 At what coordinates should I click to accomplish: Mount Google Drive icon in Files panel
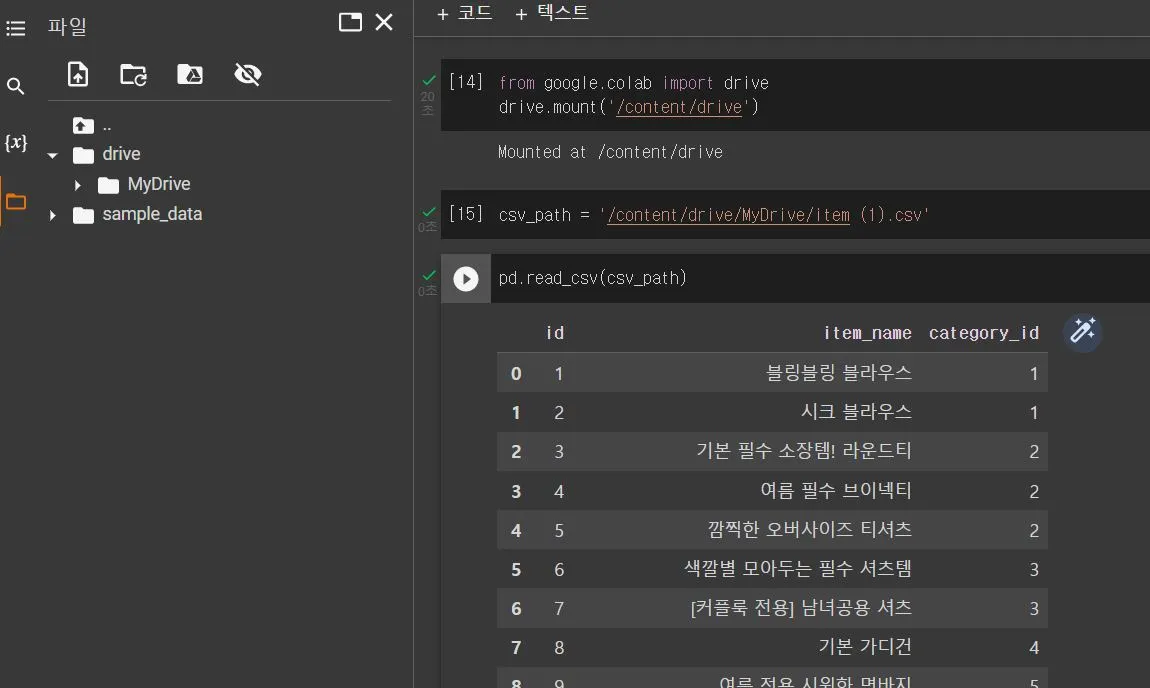[x=190, y=74]
